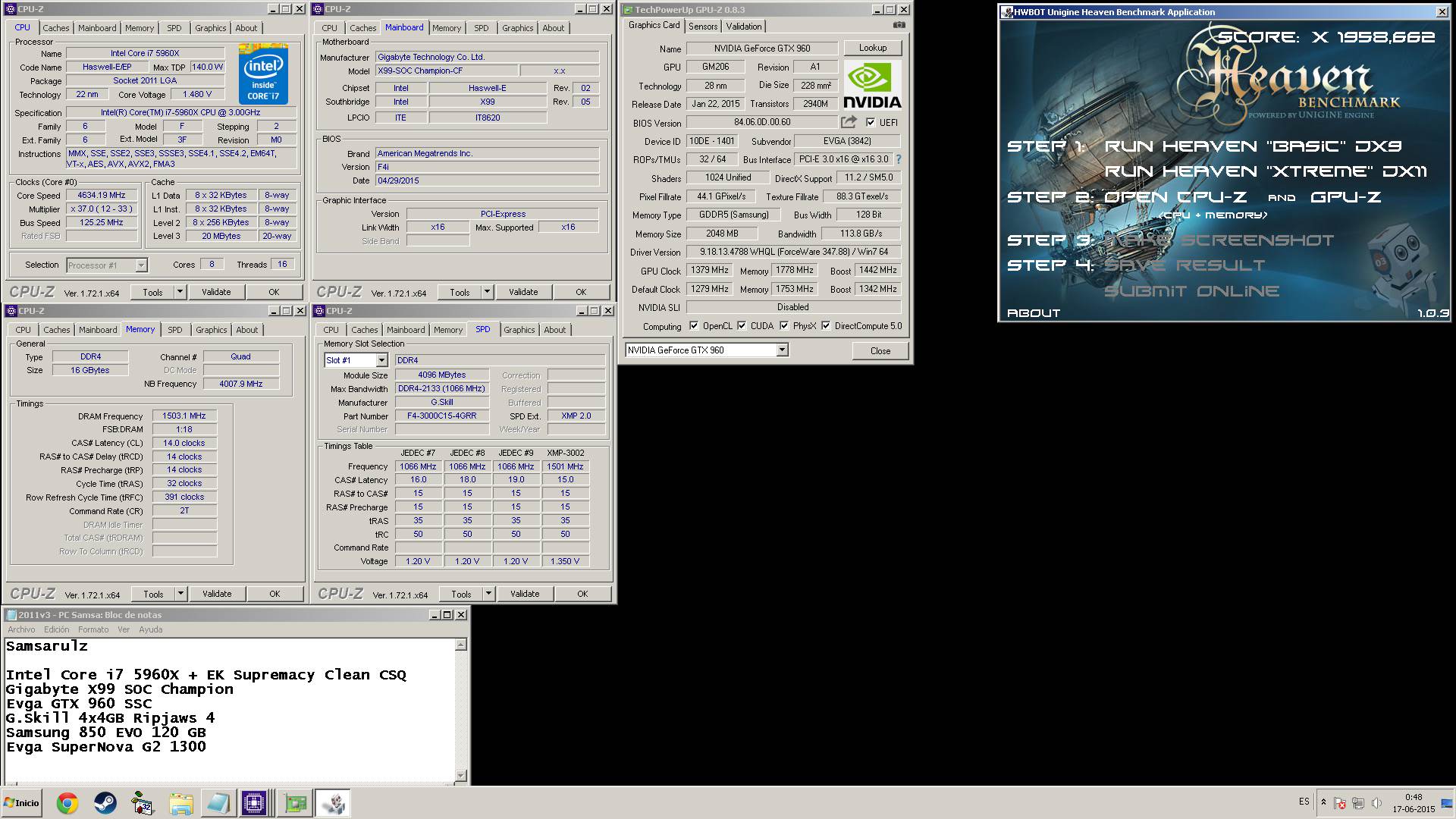Switch to Validation tab in GPU-Z

(x=744, y=26)
